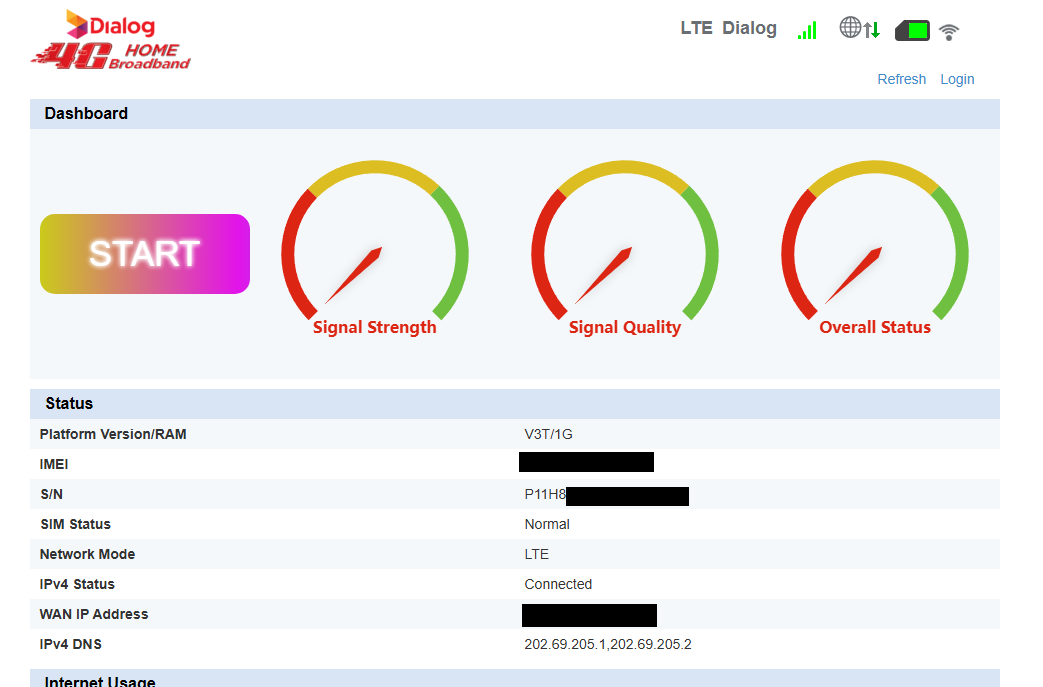Click the Signal Strength gauge

click(x=375, y=247)
